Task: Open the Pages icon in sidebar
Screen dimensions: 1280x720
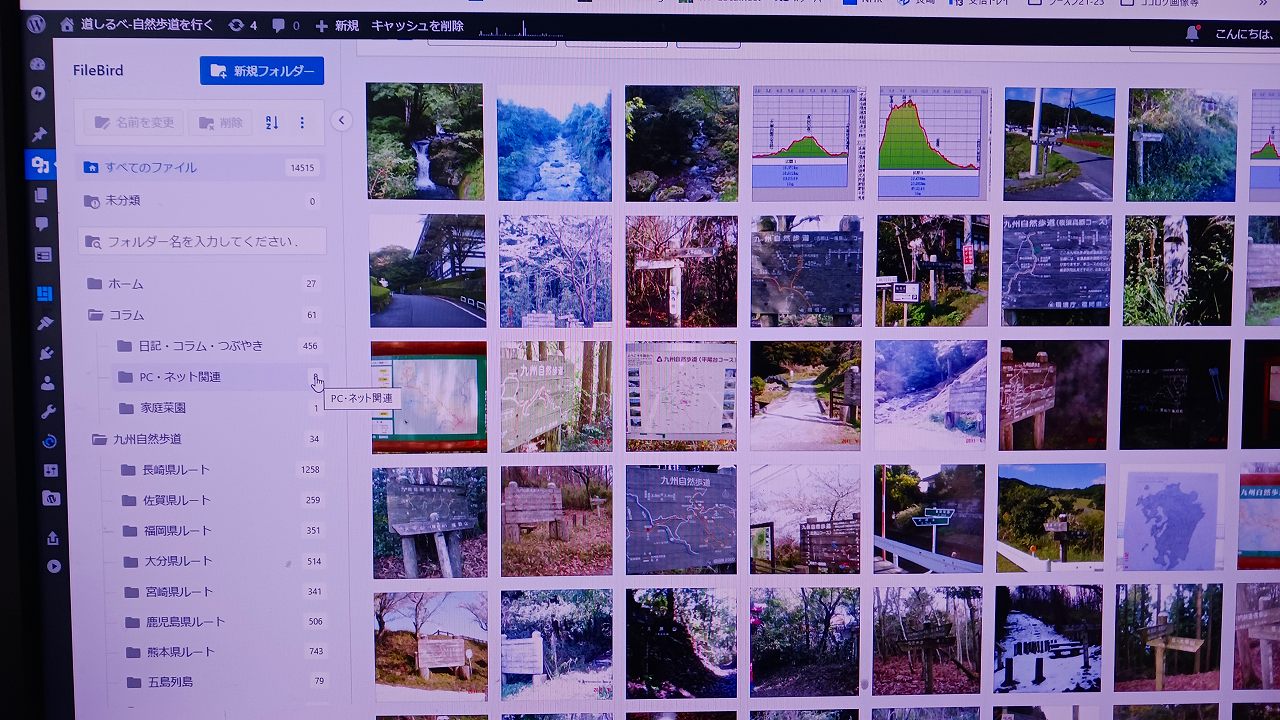Action: [x=41, y=195]
